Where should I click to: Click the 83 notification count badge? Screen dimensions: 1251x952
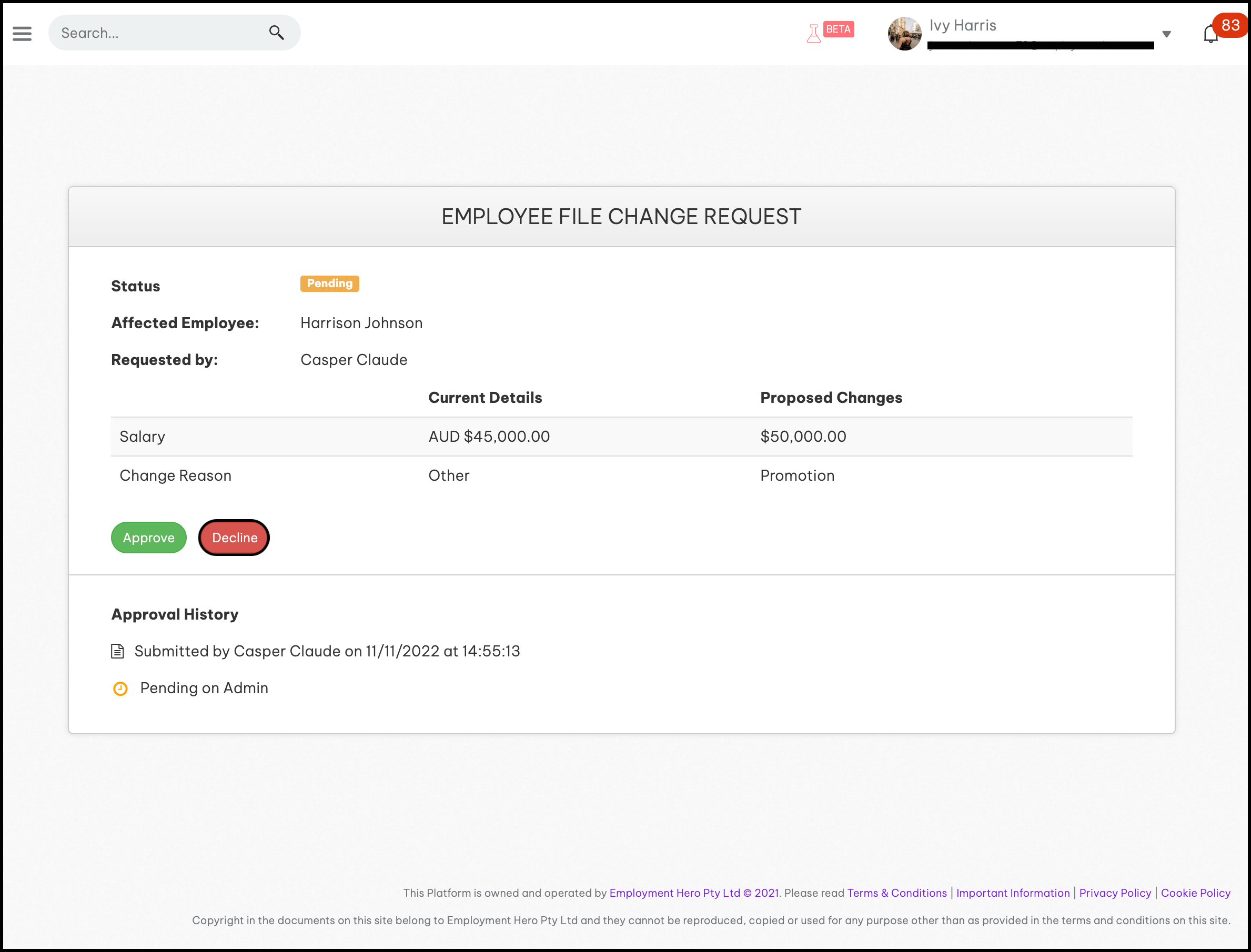pos(1230,25)
